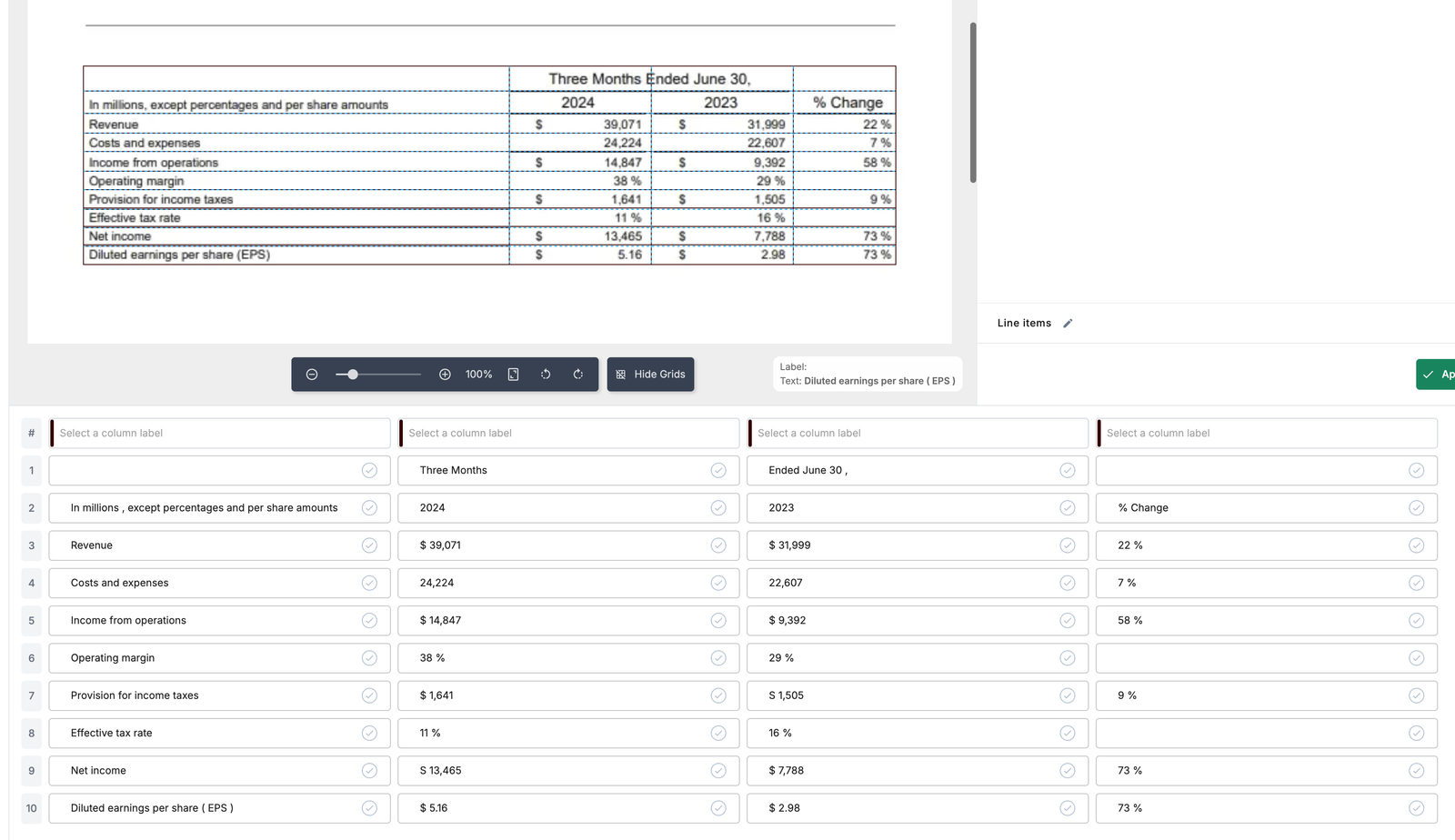Open the first Select a column label dropdown
This screenshot has height=840, width=1455.
pos(220,433)
